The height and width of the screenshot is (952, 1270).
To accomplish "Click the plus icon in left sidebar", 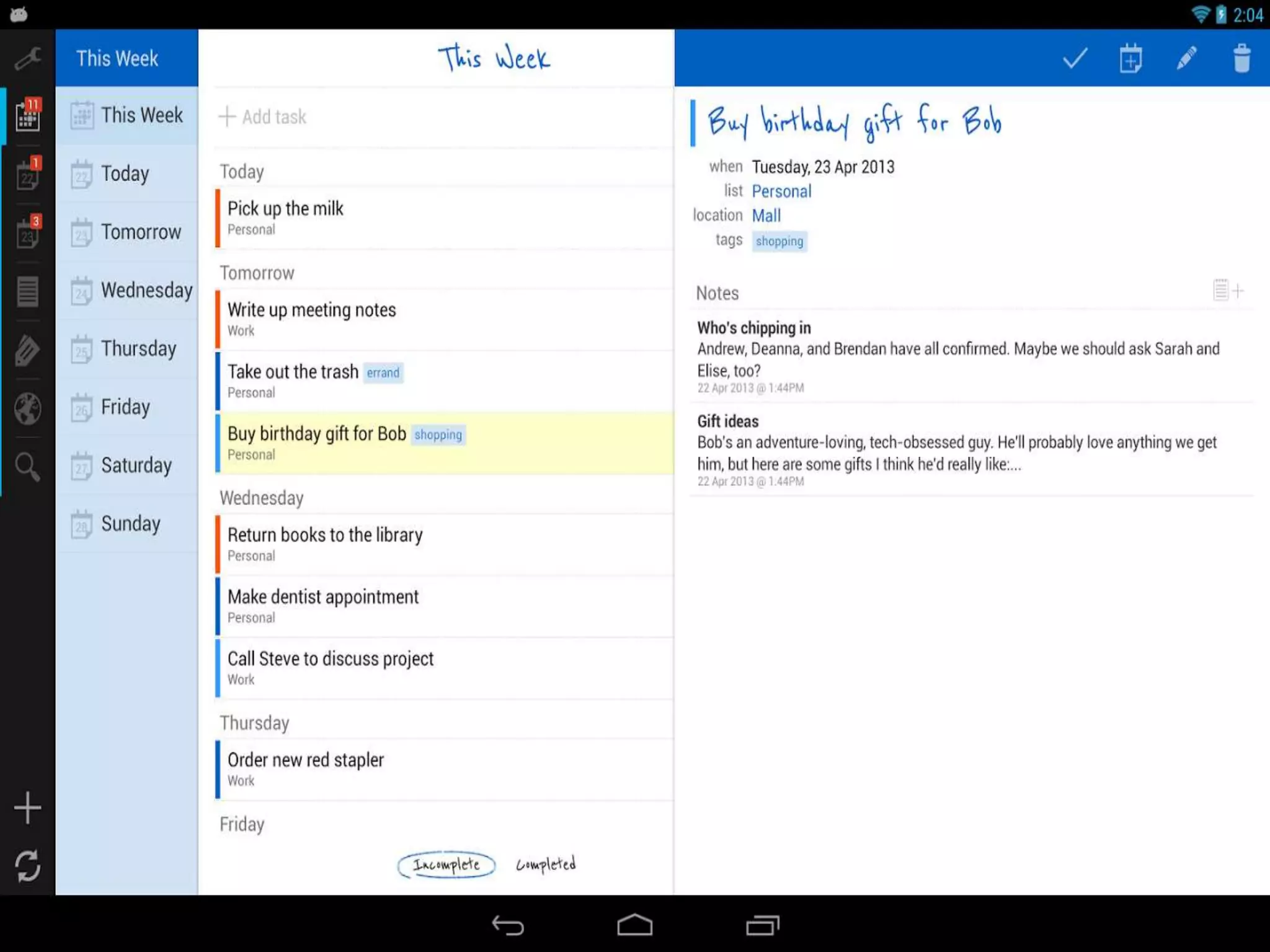I will click(x=27, y=808).
